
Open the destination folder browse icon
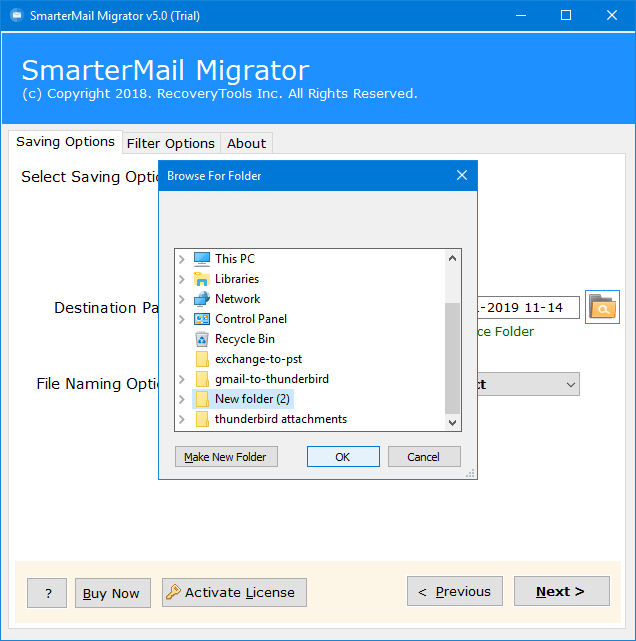click(602, 307)
